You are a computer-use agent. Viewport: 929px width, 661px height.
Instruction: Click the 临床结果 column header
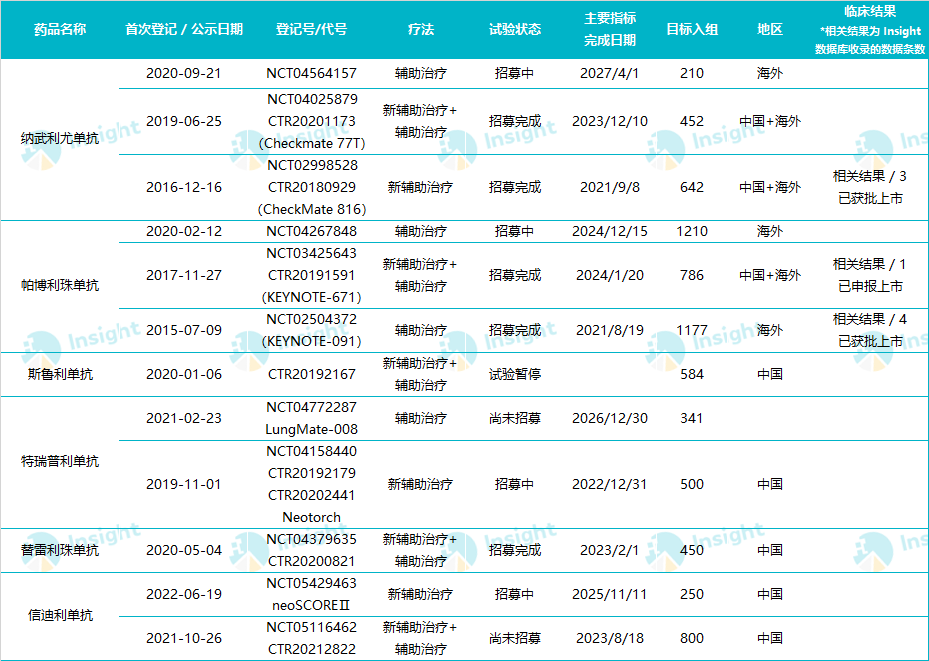point(869,30)
